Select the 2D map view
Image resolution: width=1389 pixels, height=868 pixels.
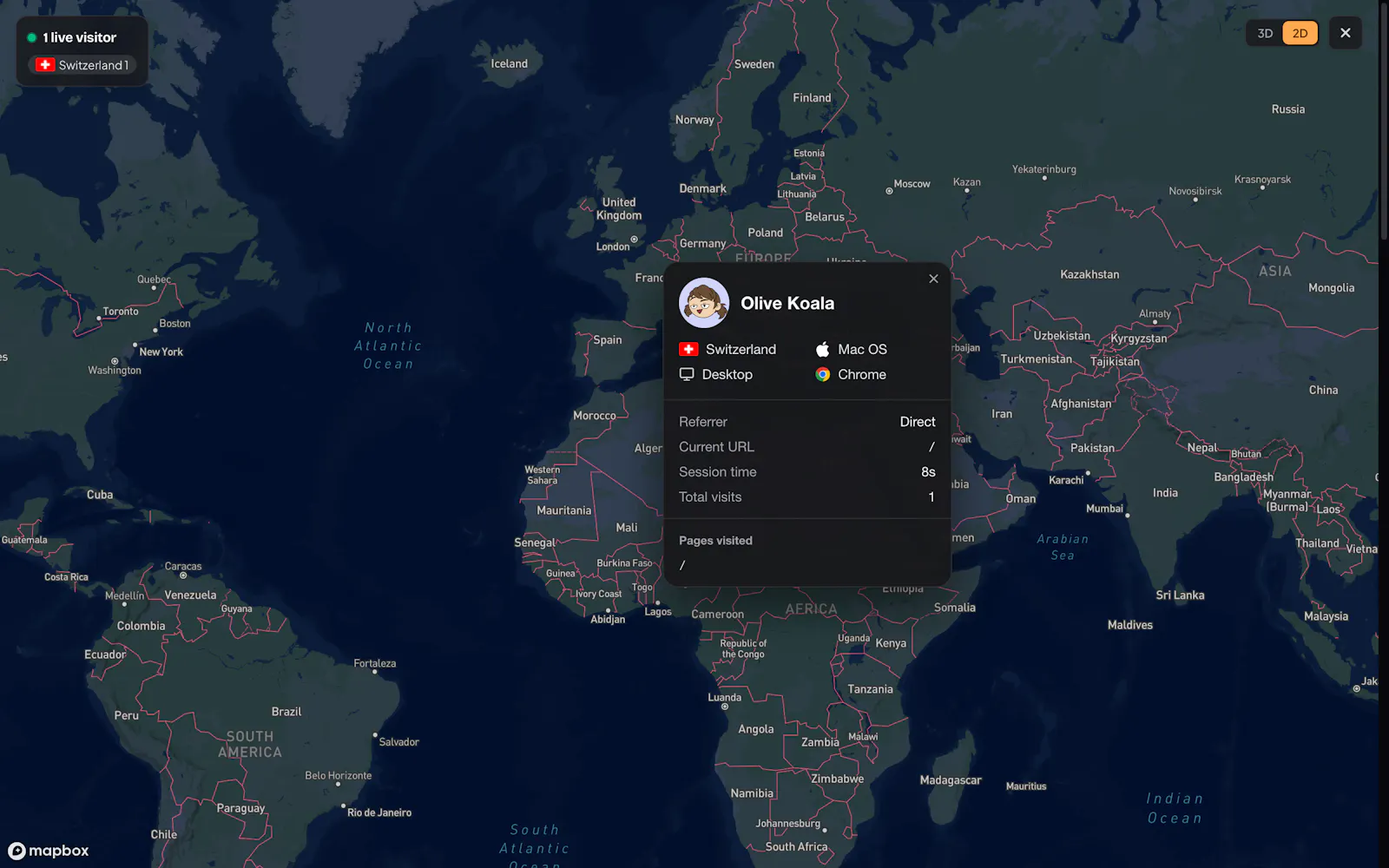point(1300,33)
